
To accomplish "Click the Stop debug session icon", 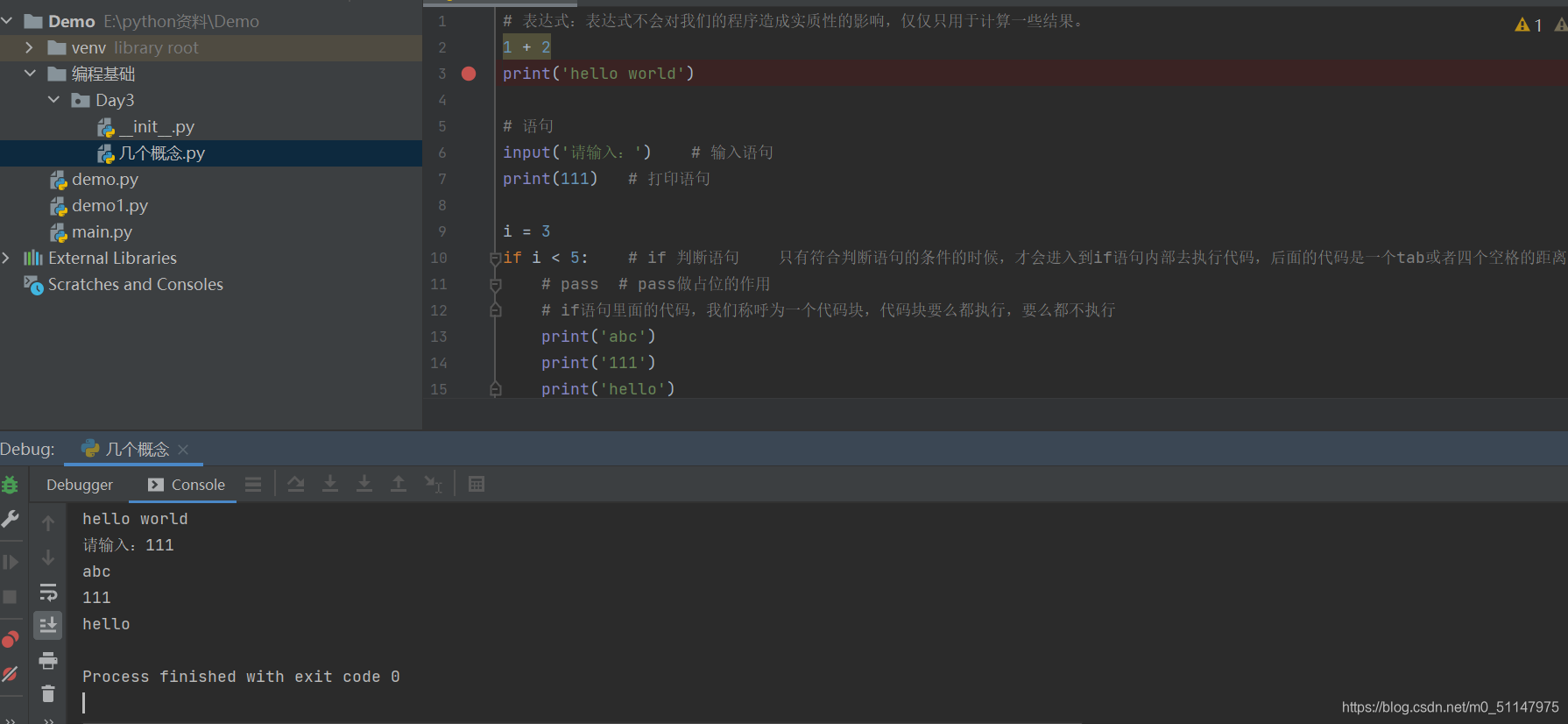I will click(10, 597).
